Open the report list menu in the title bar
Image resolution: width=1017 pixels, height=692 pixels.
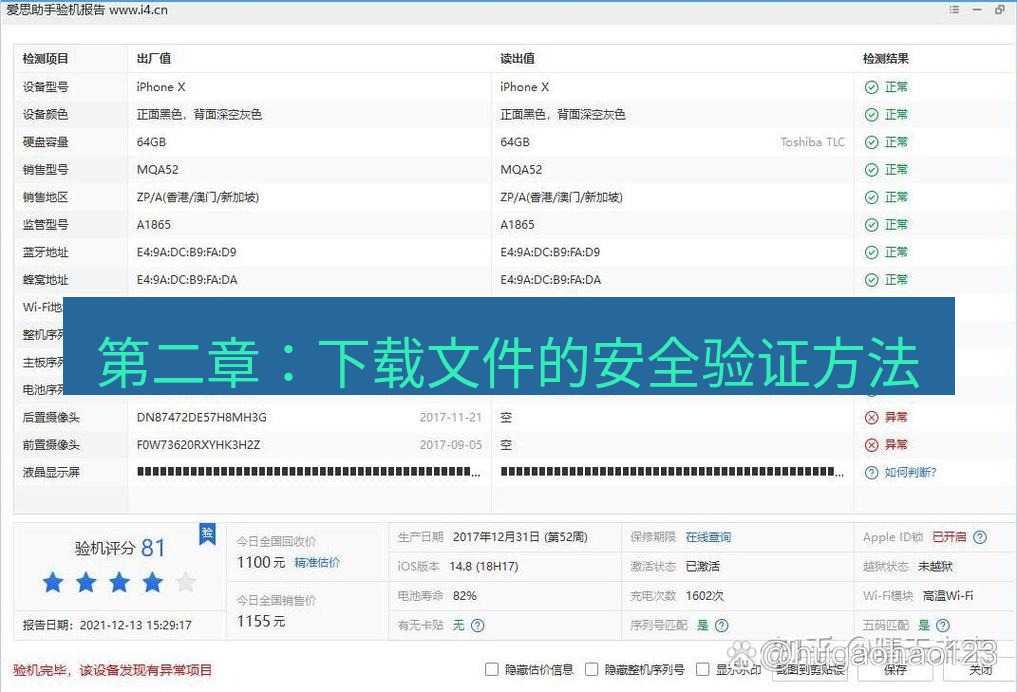click(x=954, y=10)
